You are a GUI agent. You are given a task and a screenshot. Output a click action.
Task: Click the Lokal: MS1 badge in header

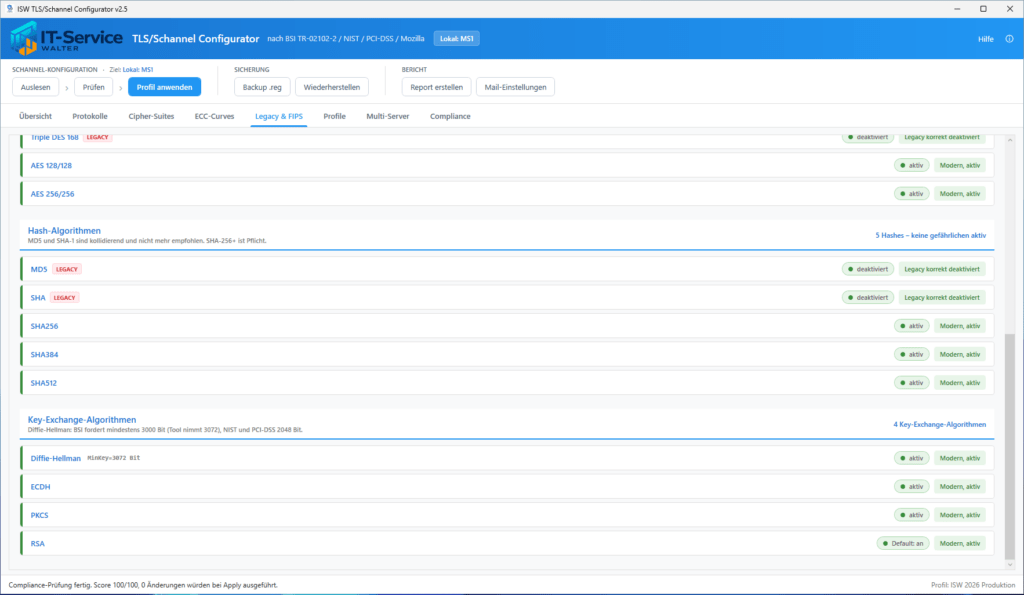point(456,39)
